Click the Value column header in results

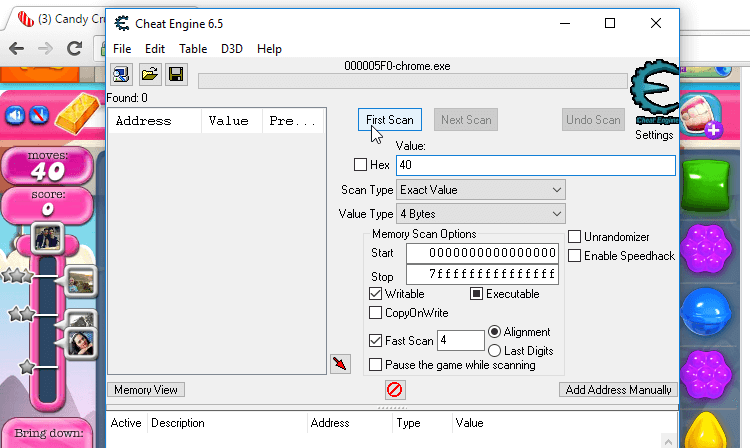point(232,121)
